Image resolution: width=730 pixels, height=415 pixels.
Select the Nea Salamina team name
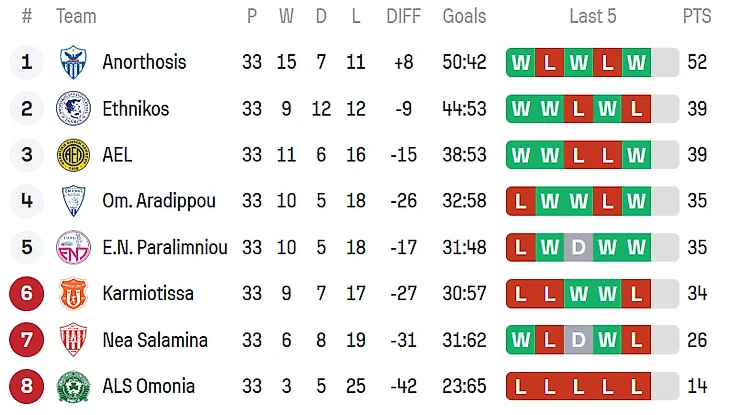(155, 340)
